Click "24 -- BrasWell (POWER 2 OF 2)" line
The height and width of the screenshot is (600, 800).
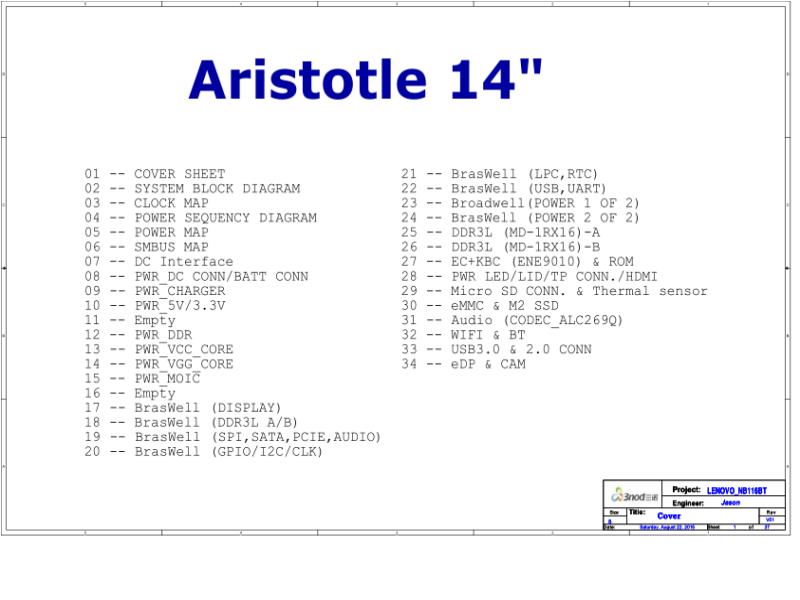click(520, 218)
